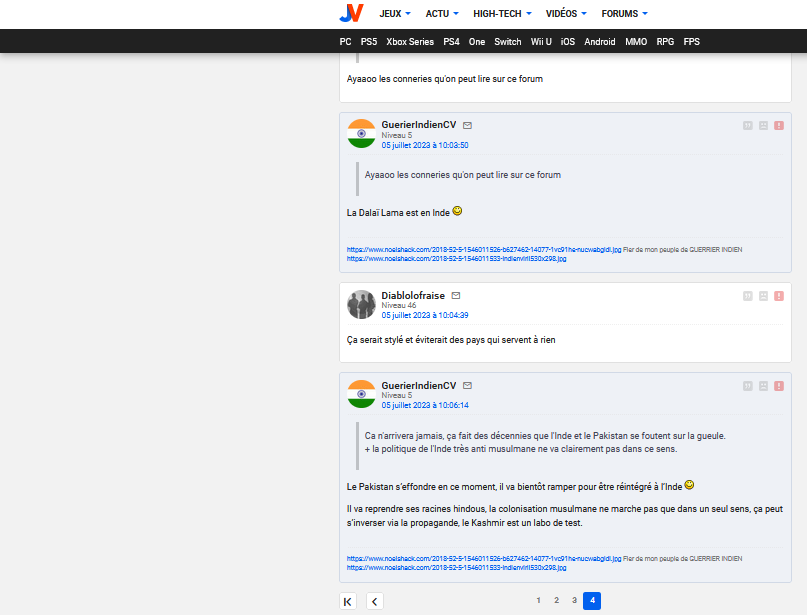Expand the HIGH-TECH menu

[x=502, y=14]
